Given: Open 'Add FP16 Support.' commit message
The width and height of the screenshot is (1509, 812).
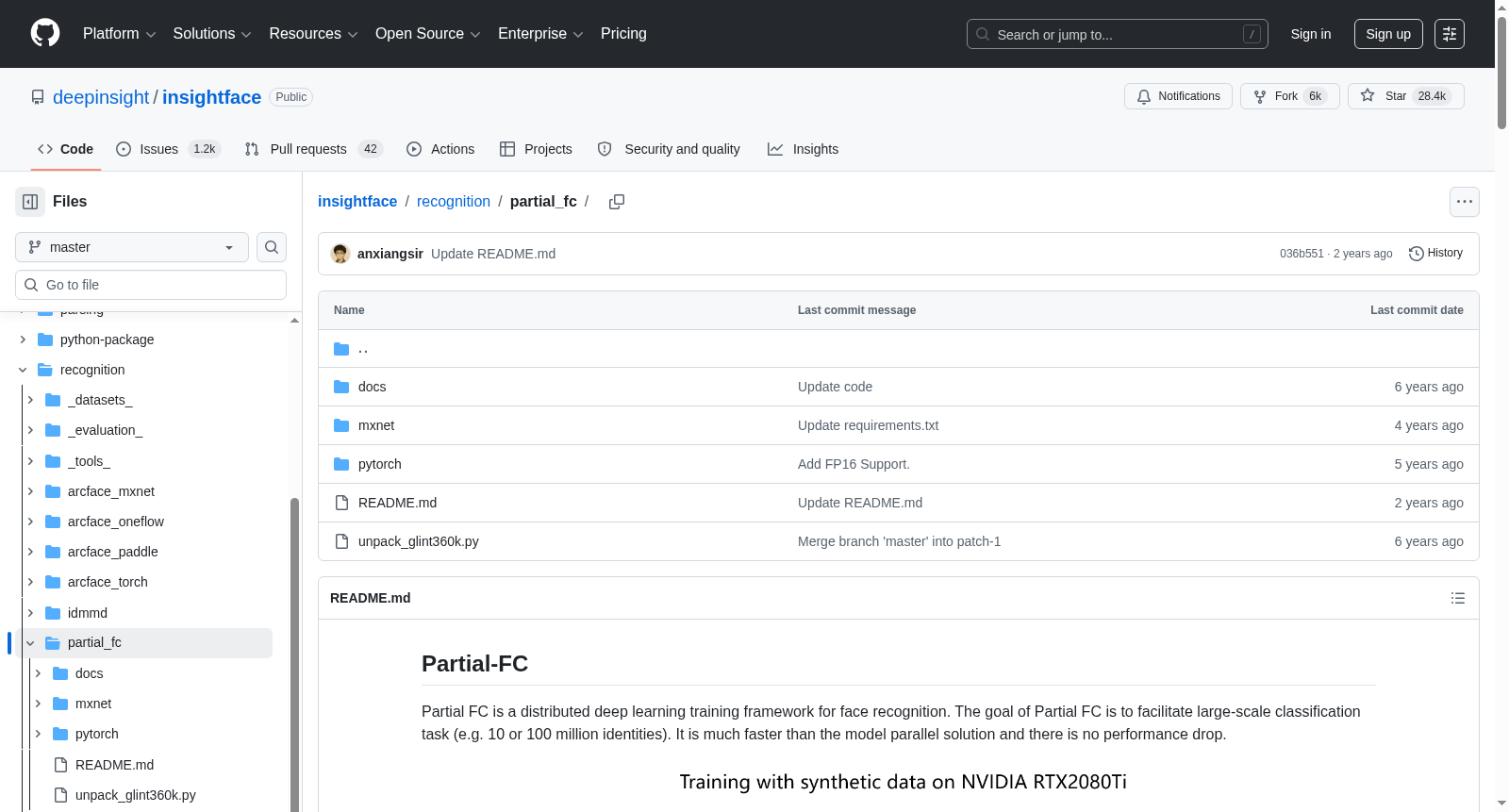Looking at the screenshot, I should tap(854, 464).
